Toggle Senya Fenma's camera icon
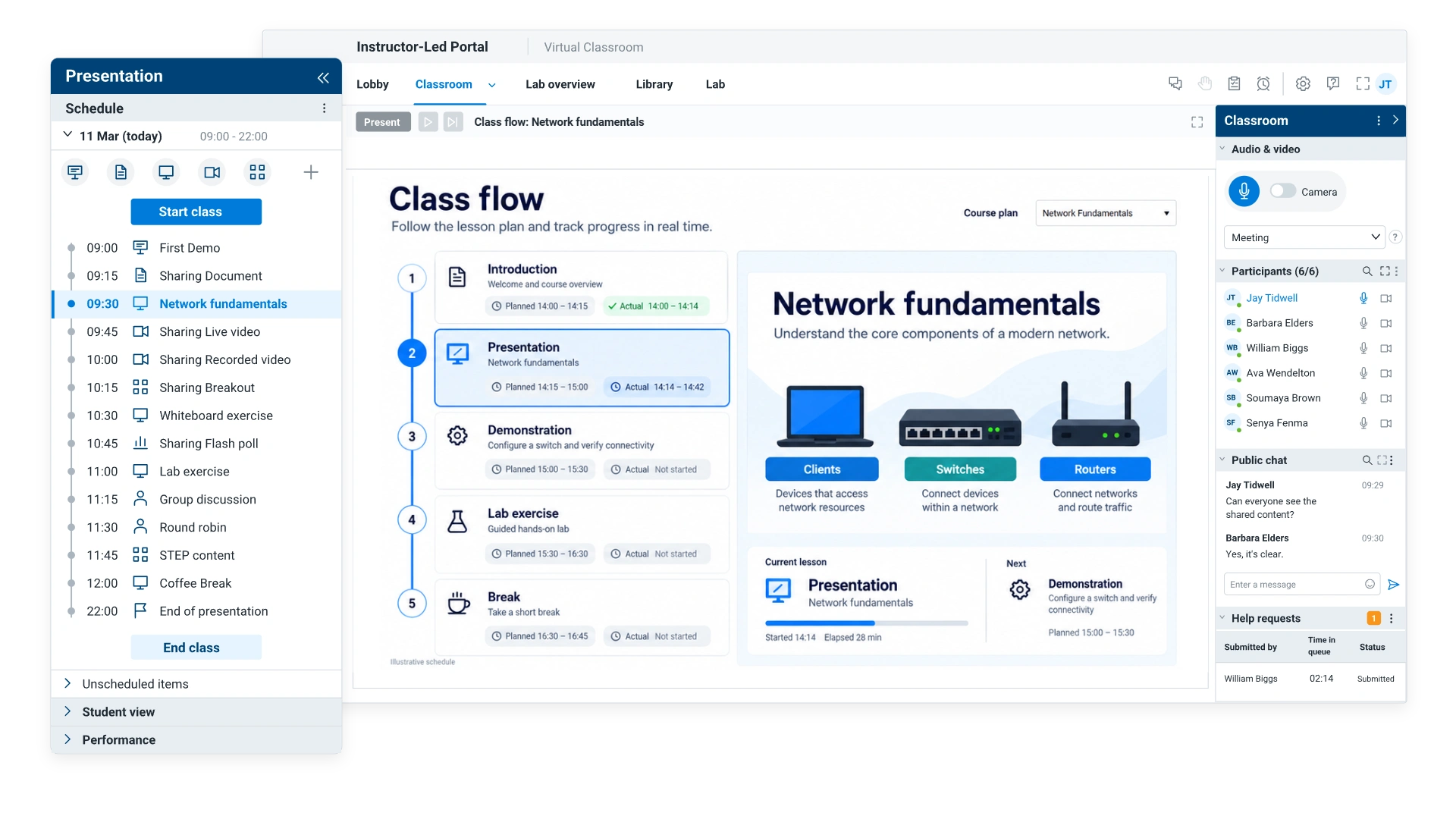The width and height of the screenshot is (1456, 819). pyautogui.click(x=1386, y=423)
